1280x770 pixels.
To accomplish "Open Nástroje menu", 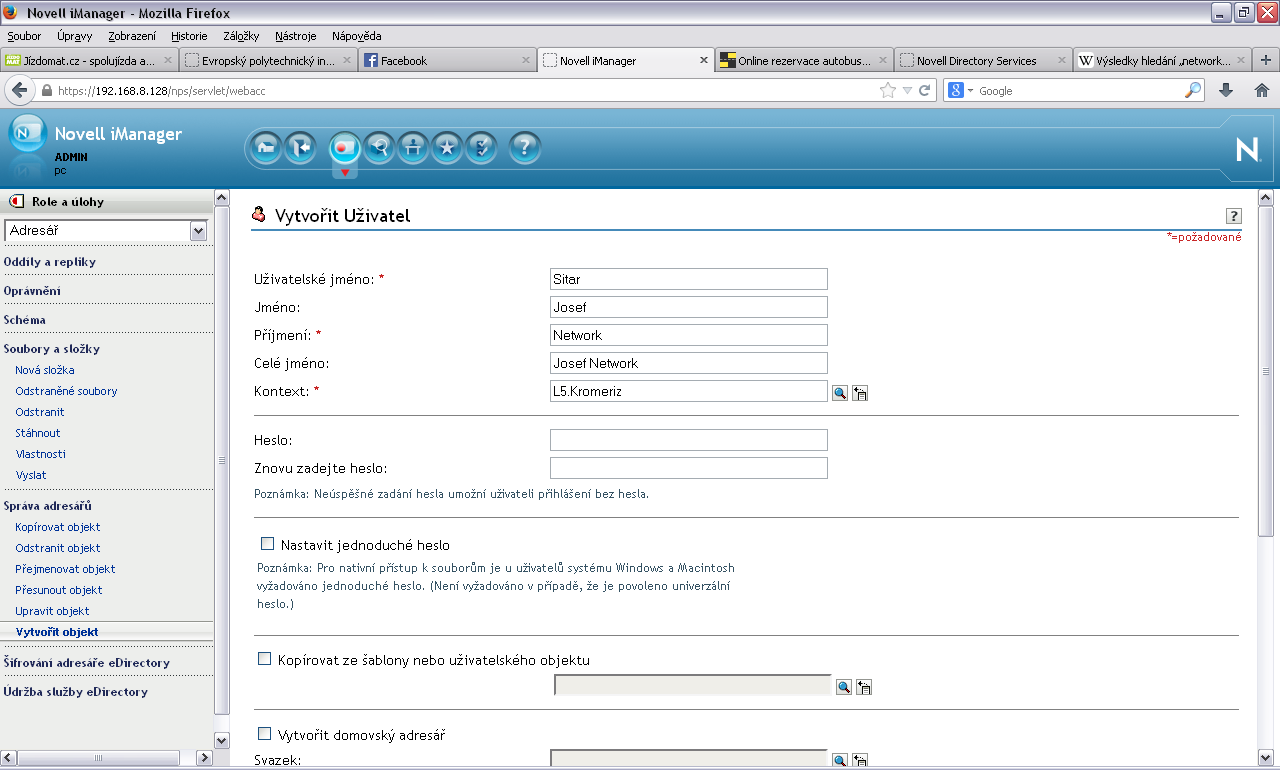I will pyautogui.click(x=295, y=36).
